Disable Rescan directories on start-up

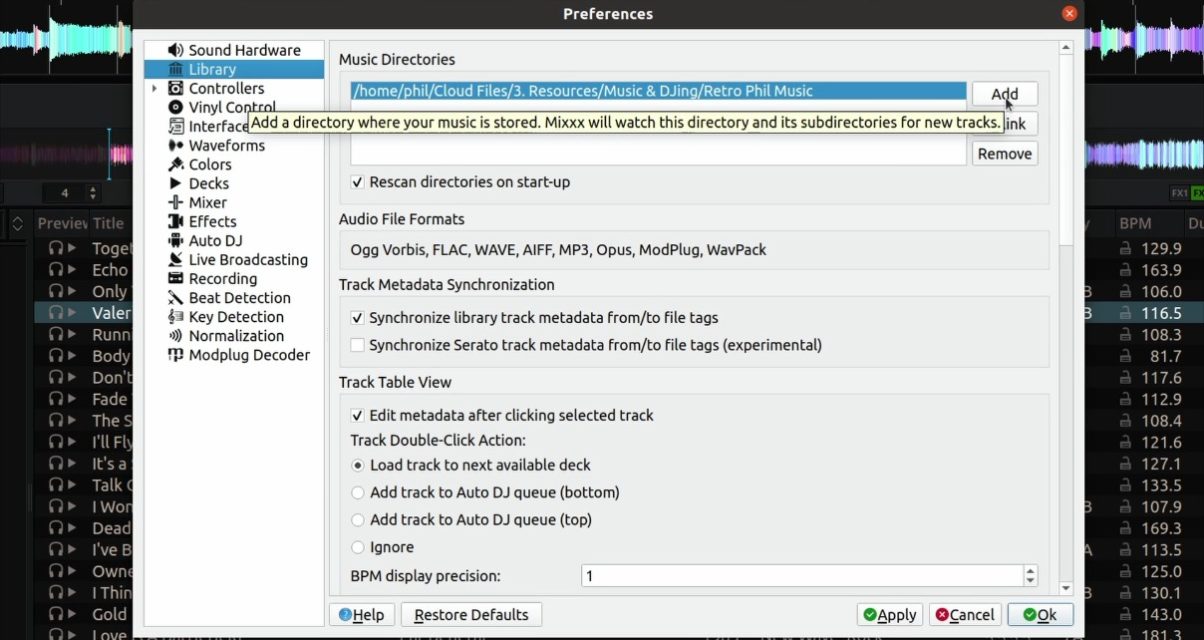coord(357,182)
